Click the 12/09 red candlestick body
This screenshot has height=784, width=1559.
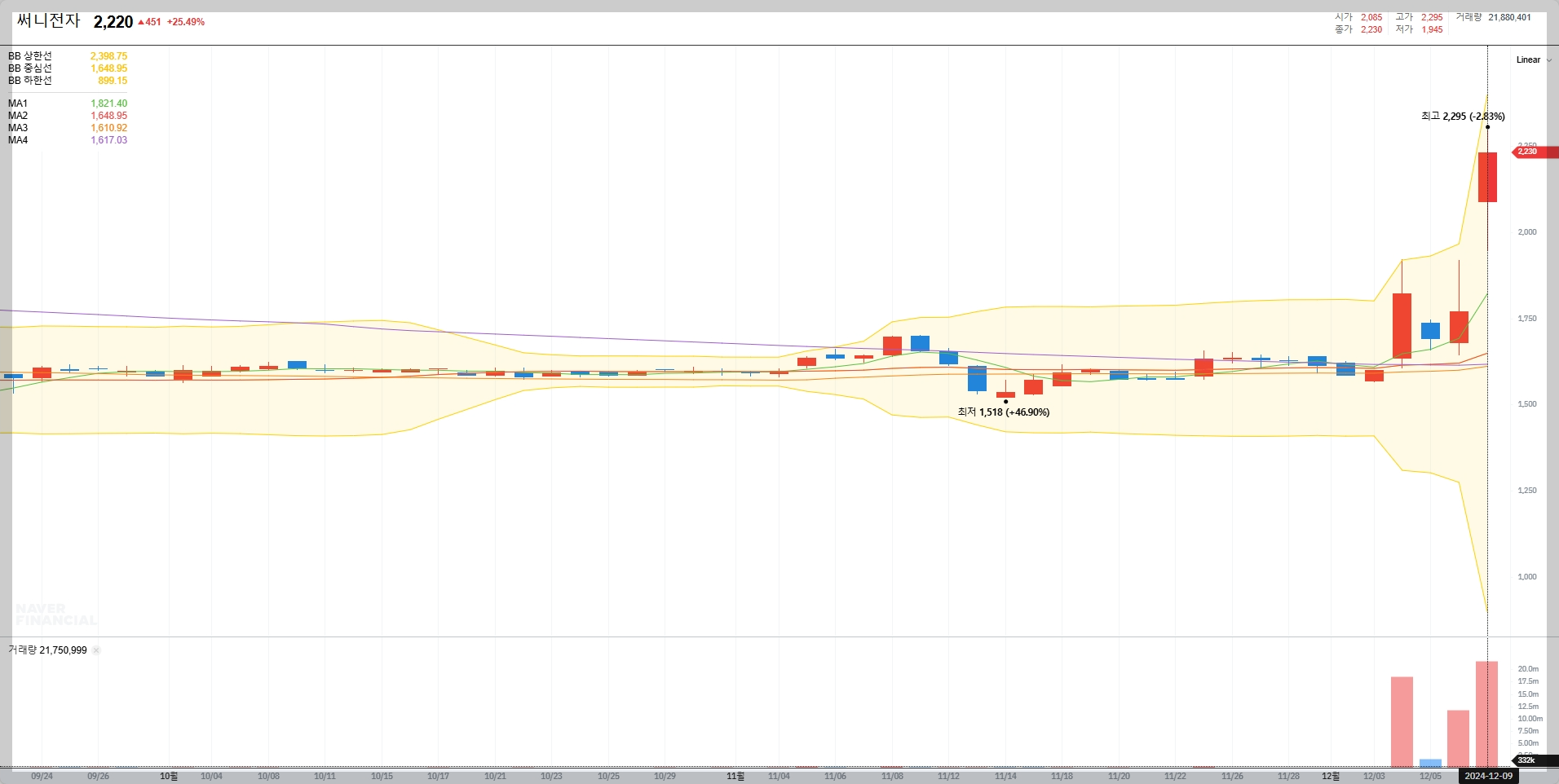(1487, 177)
